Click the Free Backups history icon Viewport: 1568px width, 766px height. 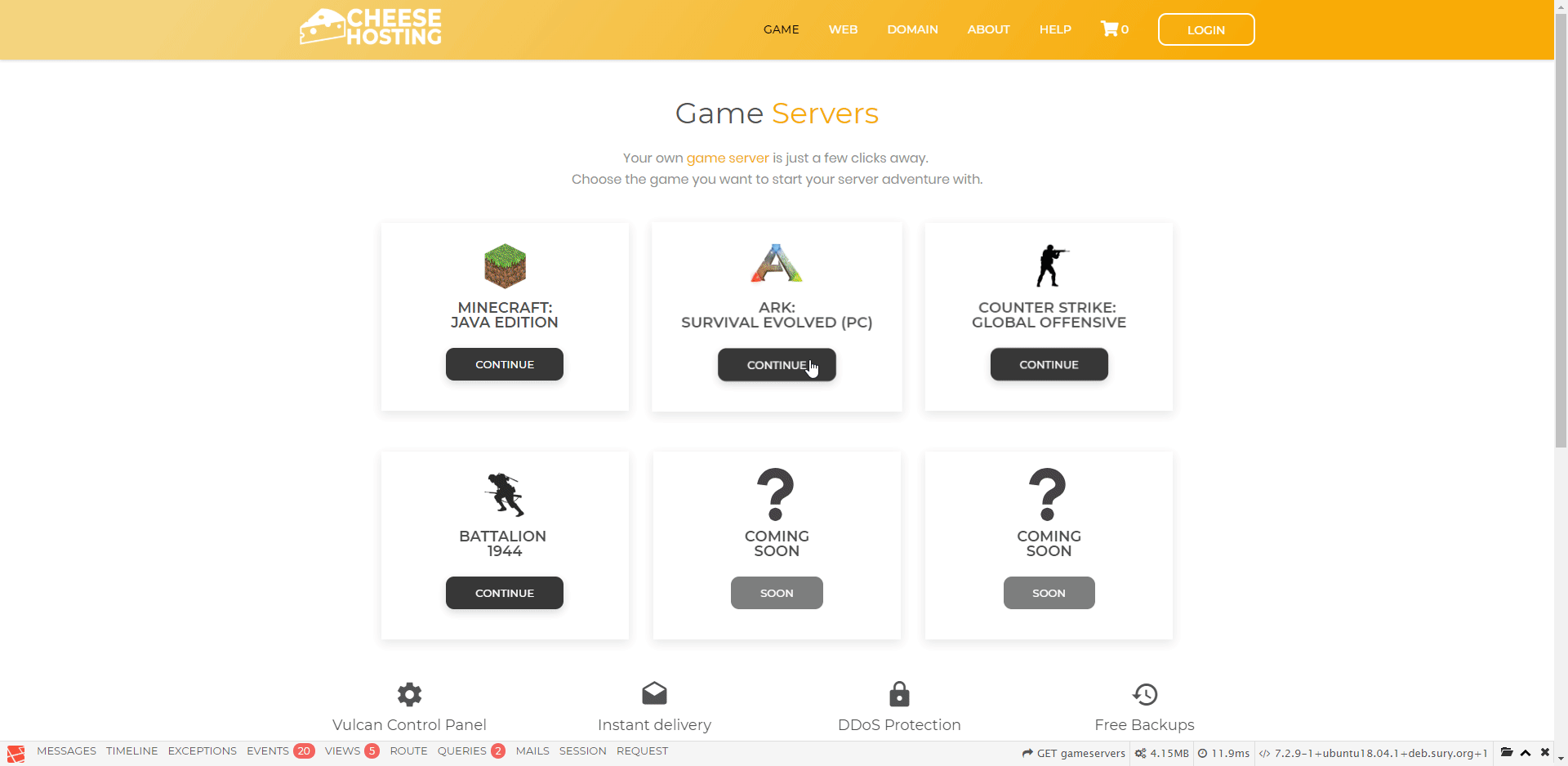(x=1145, y=694)
